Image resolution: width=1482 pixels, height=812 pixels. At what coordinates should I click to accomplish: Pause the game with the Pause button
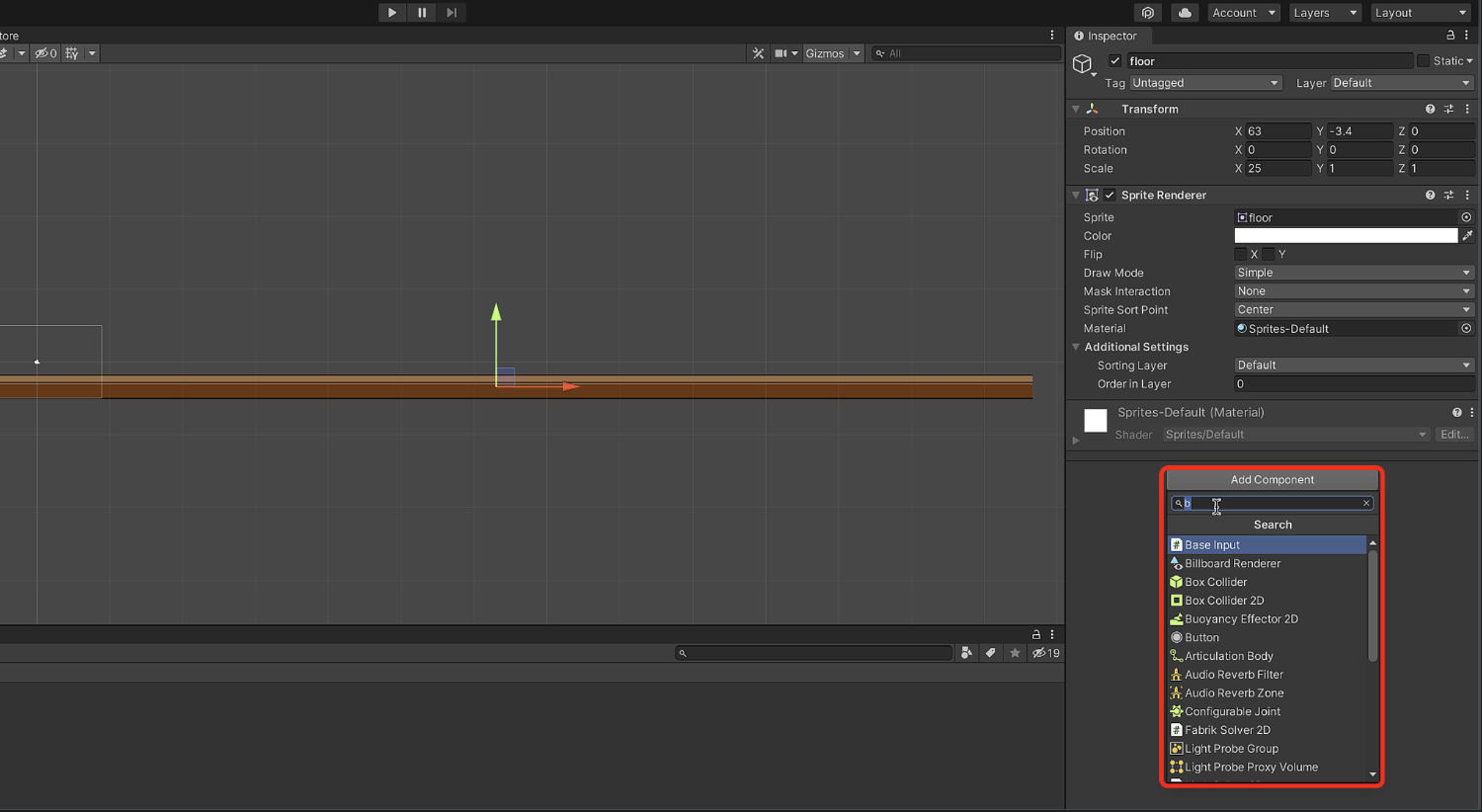point(422,13)
